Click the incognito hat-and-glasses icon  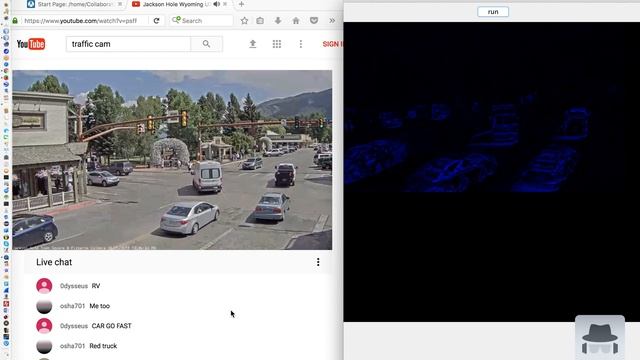(x=600, y=338)
